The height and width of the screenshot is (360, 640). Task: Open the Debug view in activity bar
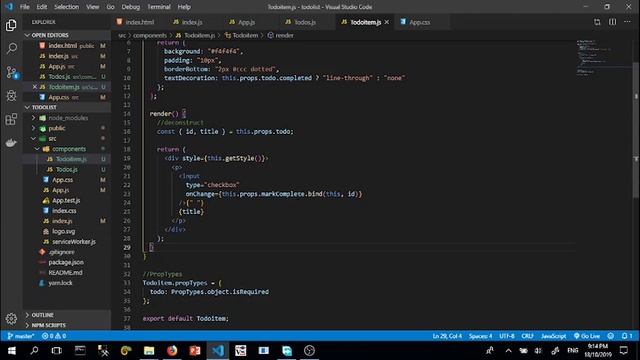tap(11, 96)
